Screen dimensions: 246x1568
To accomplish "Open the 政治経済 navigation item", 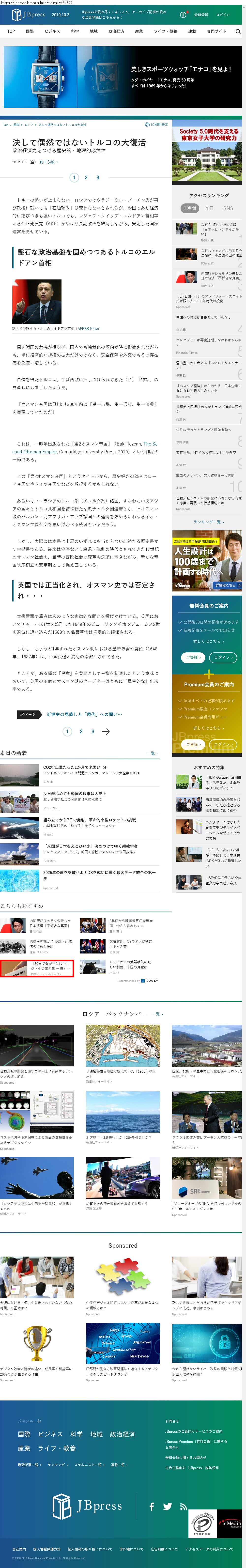I will (116, 31).
